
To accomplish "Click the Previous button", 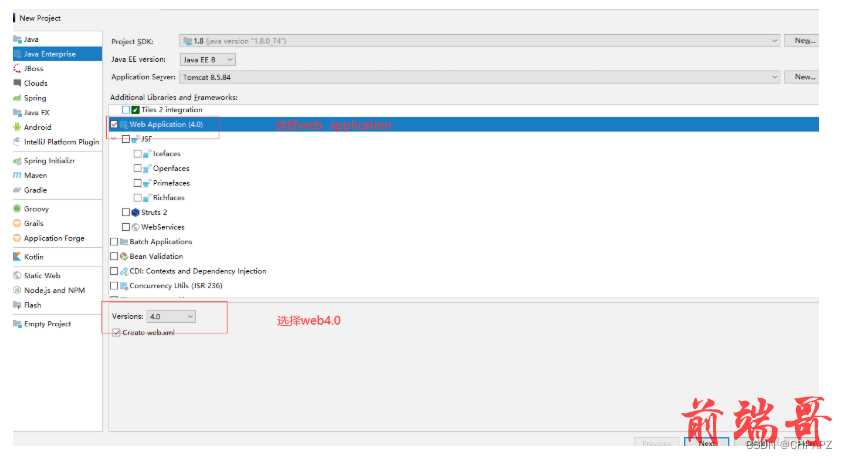I will point(657,443).
